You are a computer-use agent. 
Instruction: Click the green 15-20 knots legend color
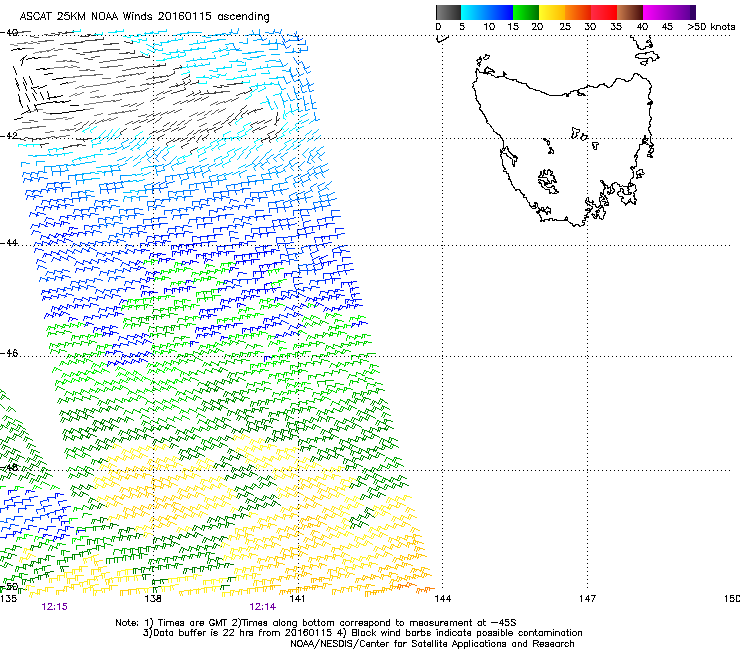point(526,12)
